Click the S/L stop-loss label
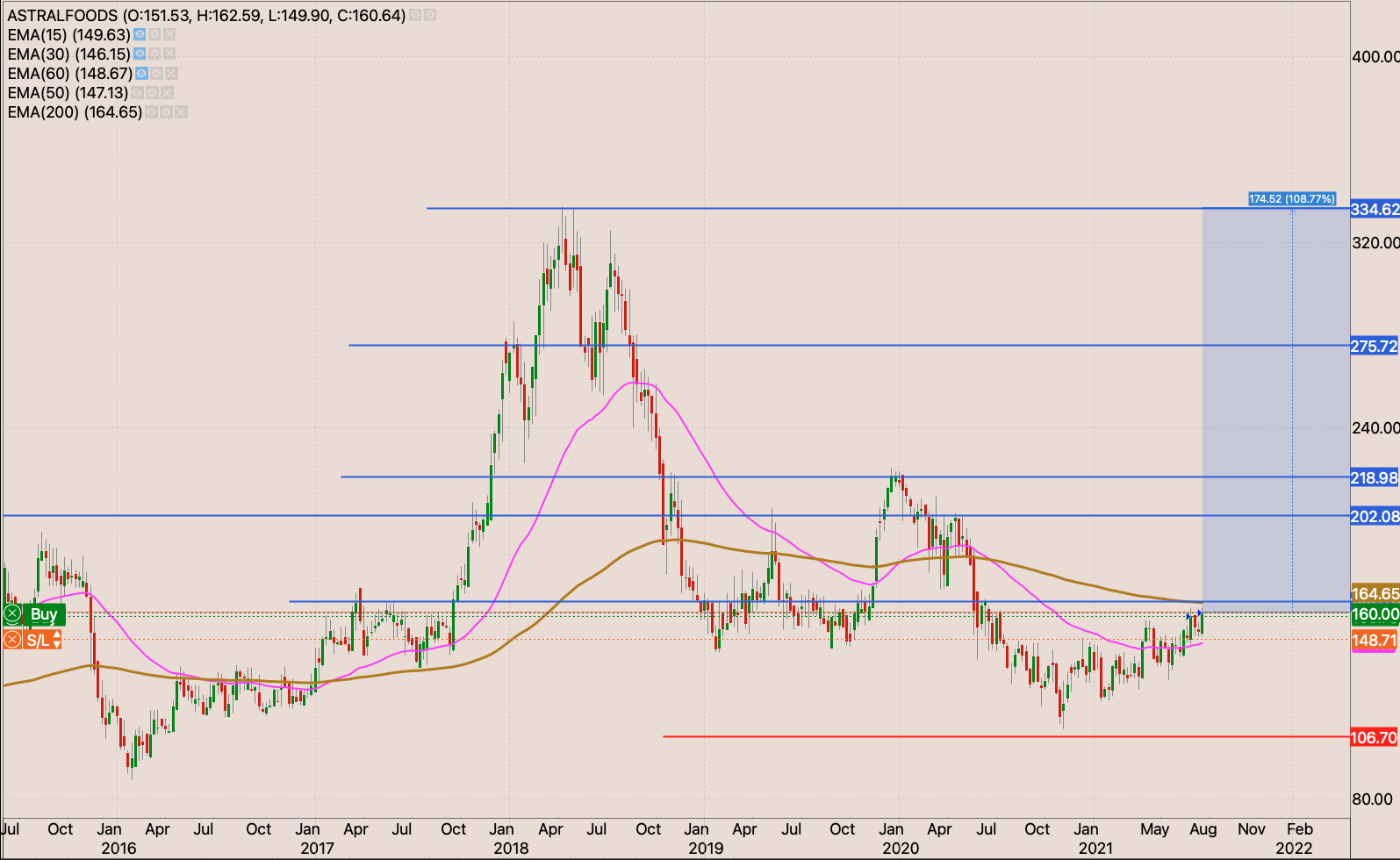This screenshot has width=1400, height=860. (38, 641)
